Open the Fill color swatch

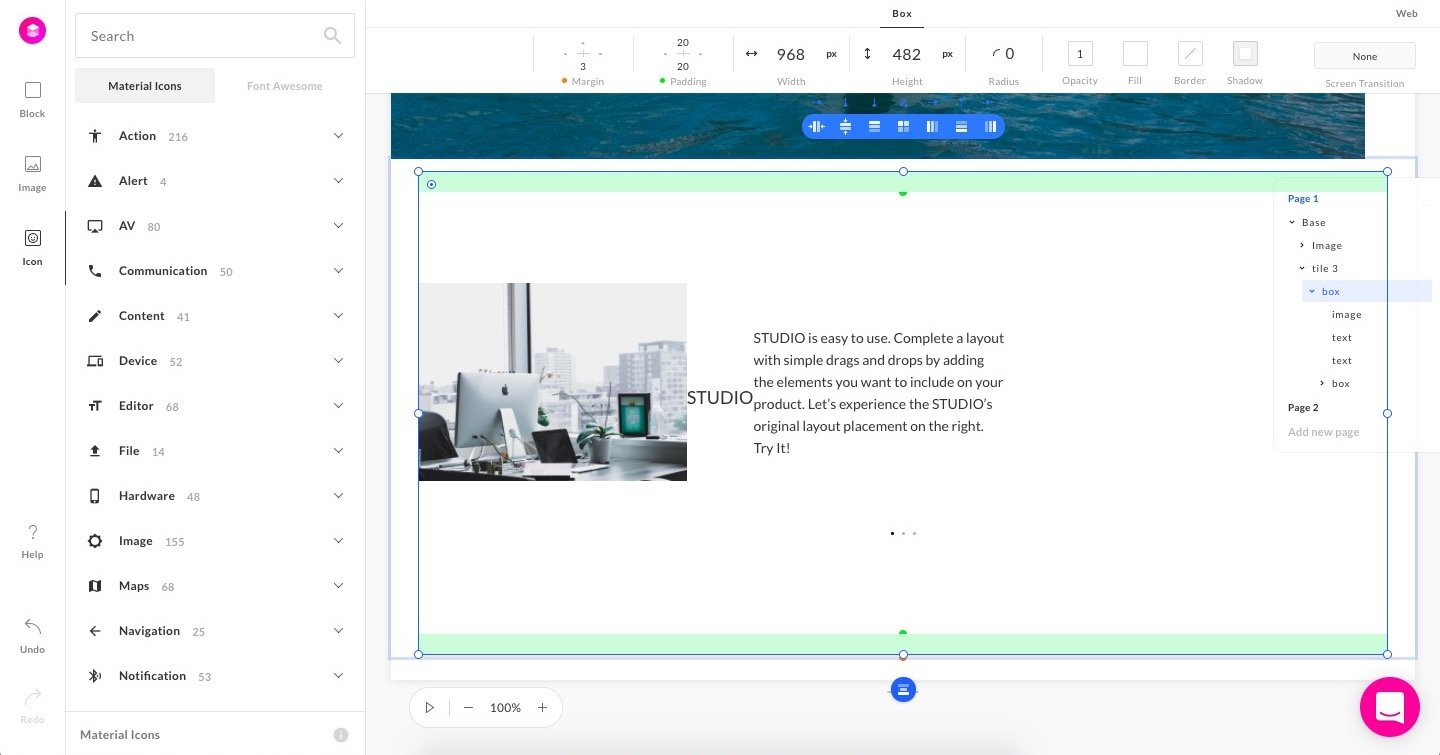pos(1135,54)
